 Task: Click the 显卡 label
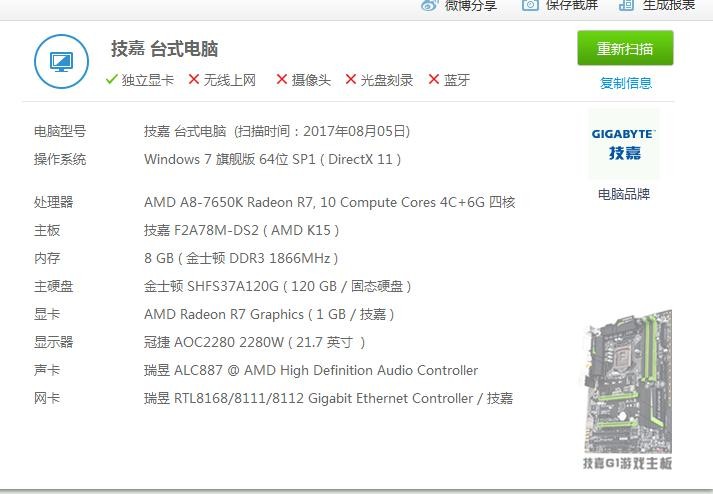pos(47,314)
